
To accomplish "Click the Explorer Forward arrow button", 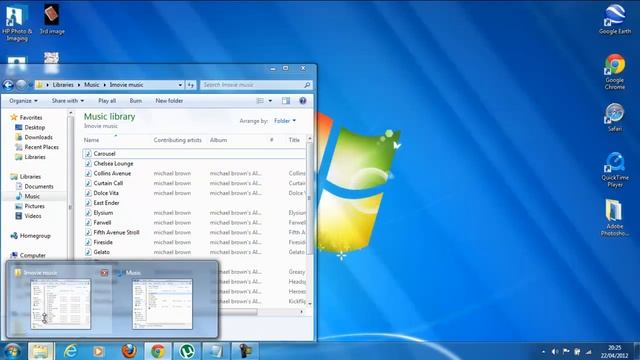I will 21,85.
